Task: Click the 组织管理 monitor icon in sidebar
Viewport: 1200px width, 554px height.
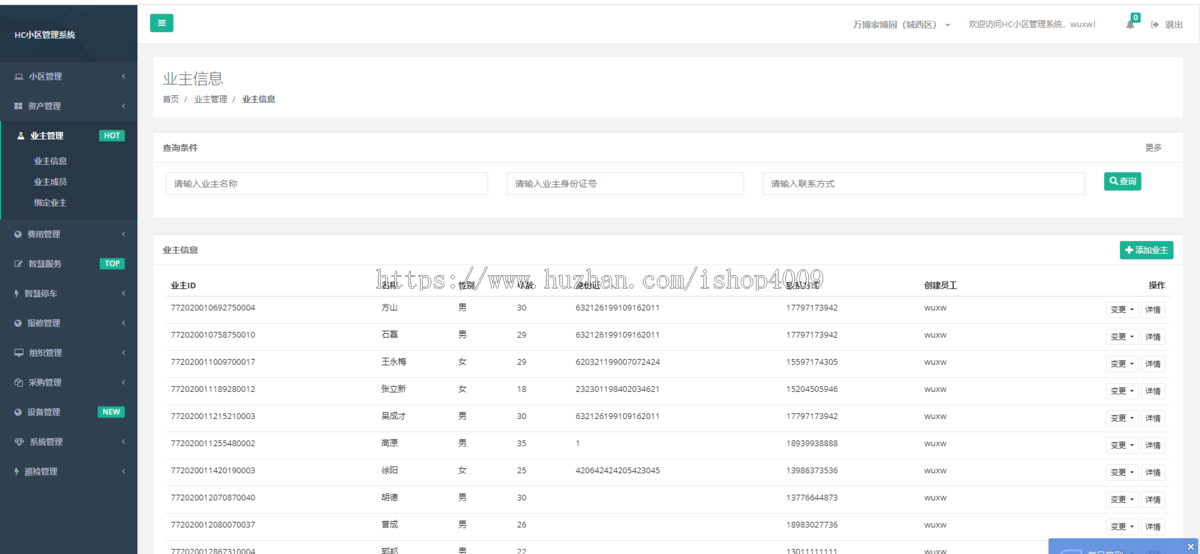Action: click(19, 353)
